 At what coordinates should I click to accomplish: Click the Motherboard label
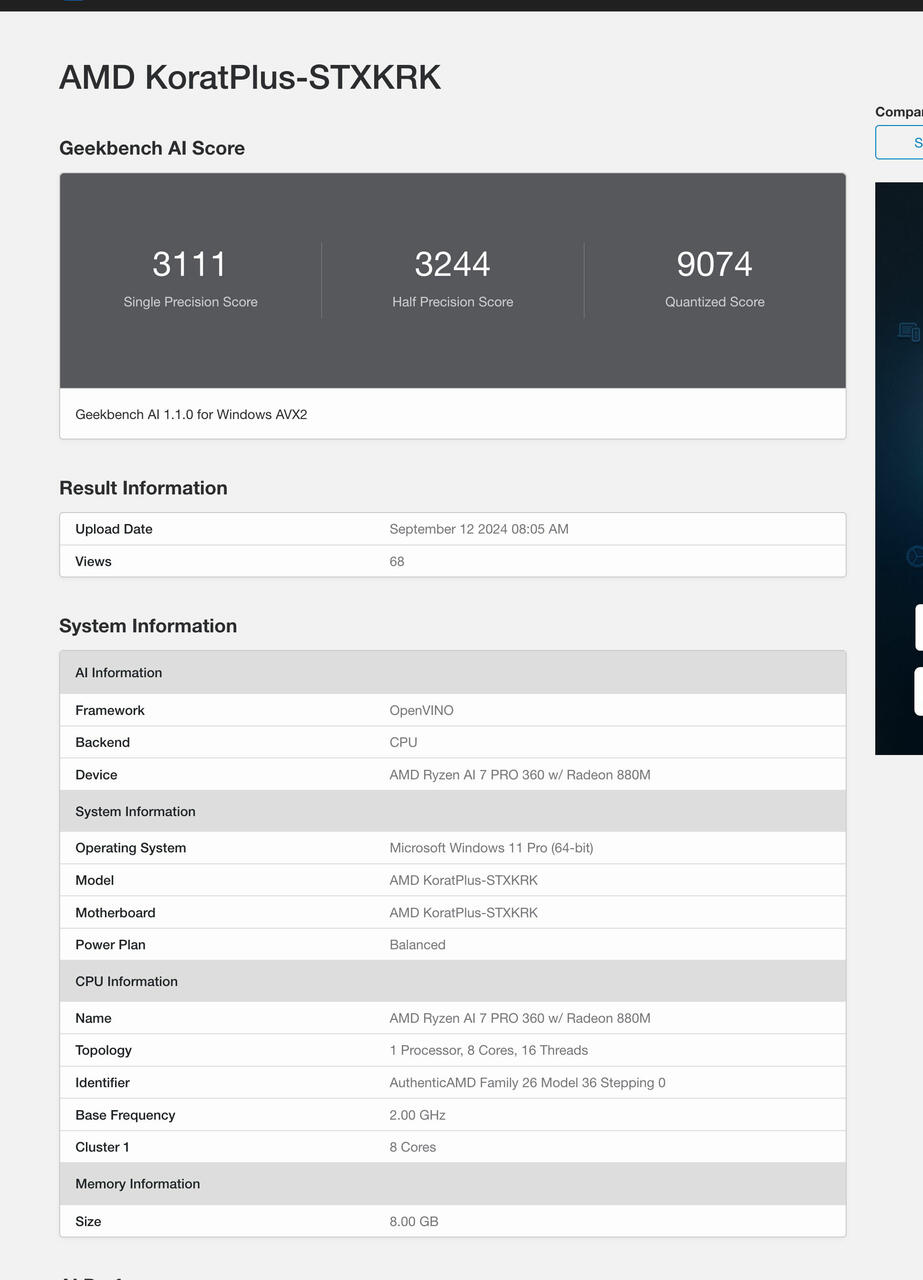(x=115, y=912)
